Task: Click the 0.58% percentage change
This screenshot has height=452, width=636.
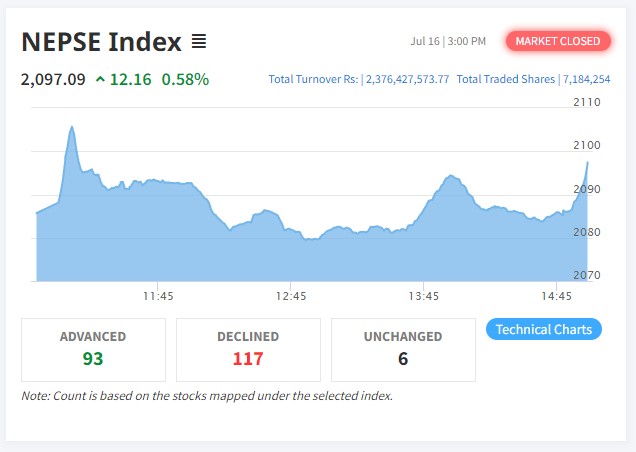Action: pos(185,79)
